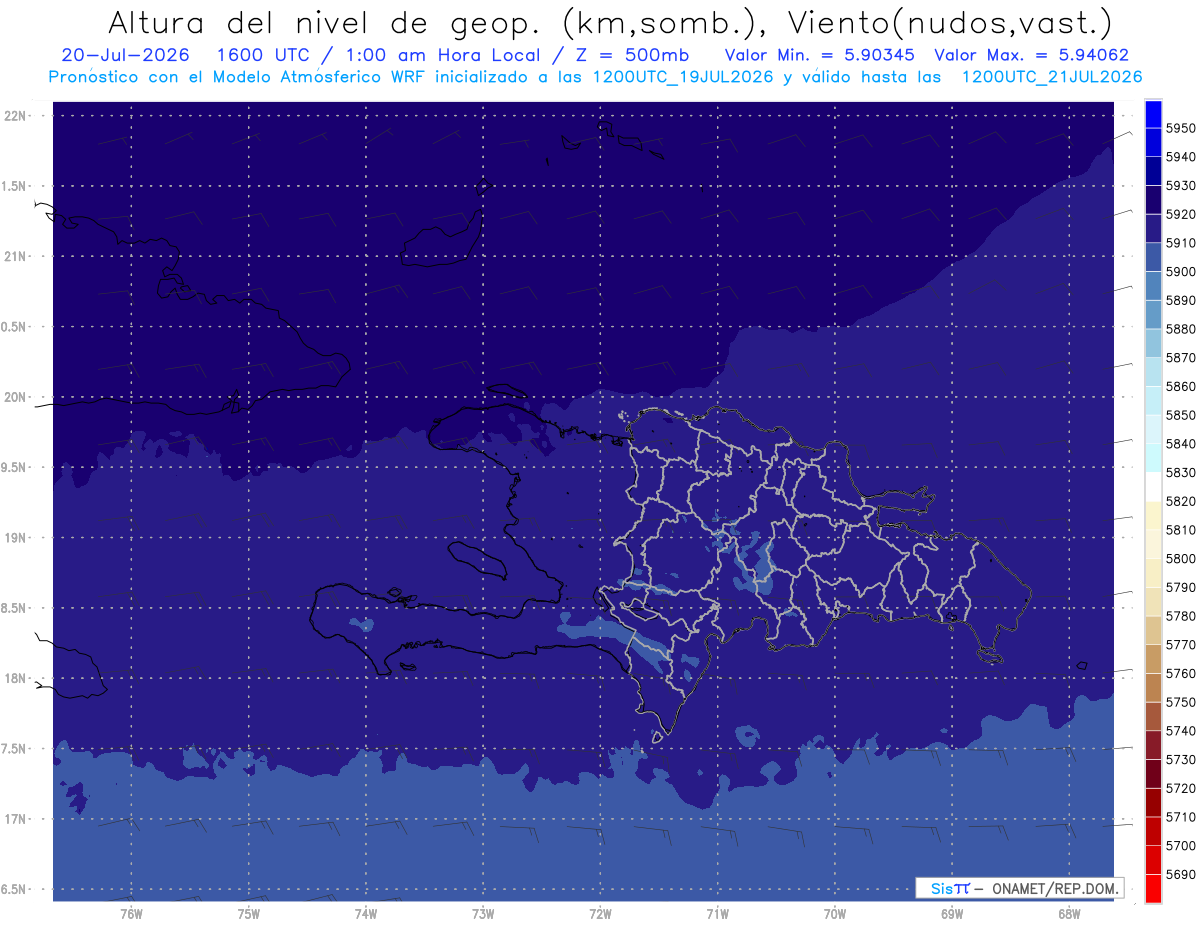Click the '19N' latitude label
This screenshot has width=1200, height=927.
[x=16, y=538]
